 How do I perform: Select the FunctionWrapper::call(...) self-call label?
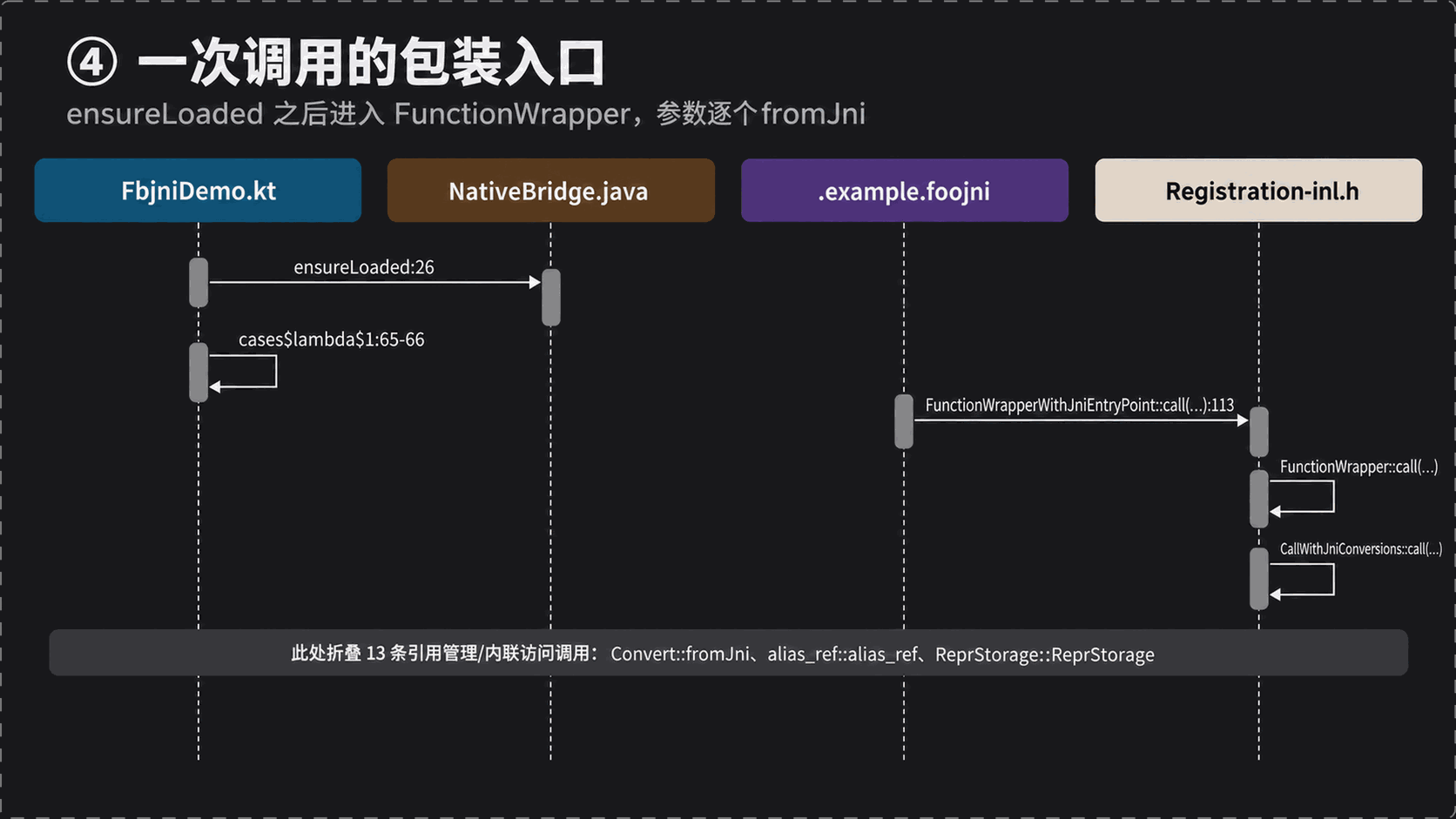[x=1358, y=467]
